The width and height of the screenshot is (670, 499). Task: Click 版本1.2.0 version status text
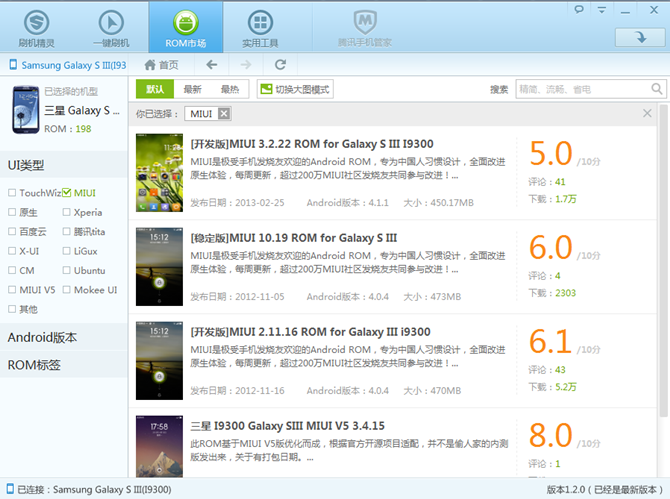point(605,490)
